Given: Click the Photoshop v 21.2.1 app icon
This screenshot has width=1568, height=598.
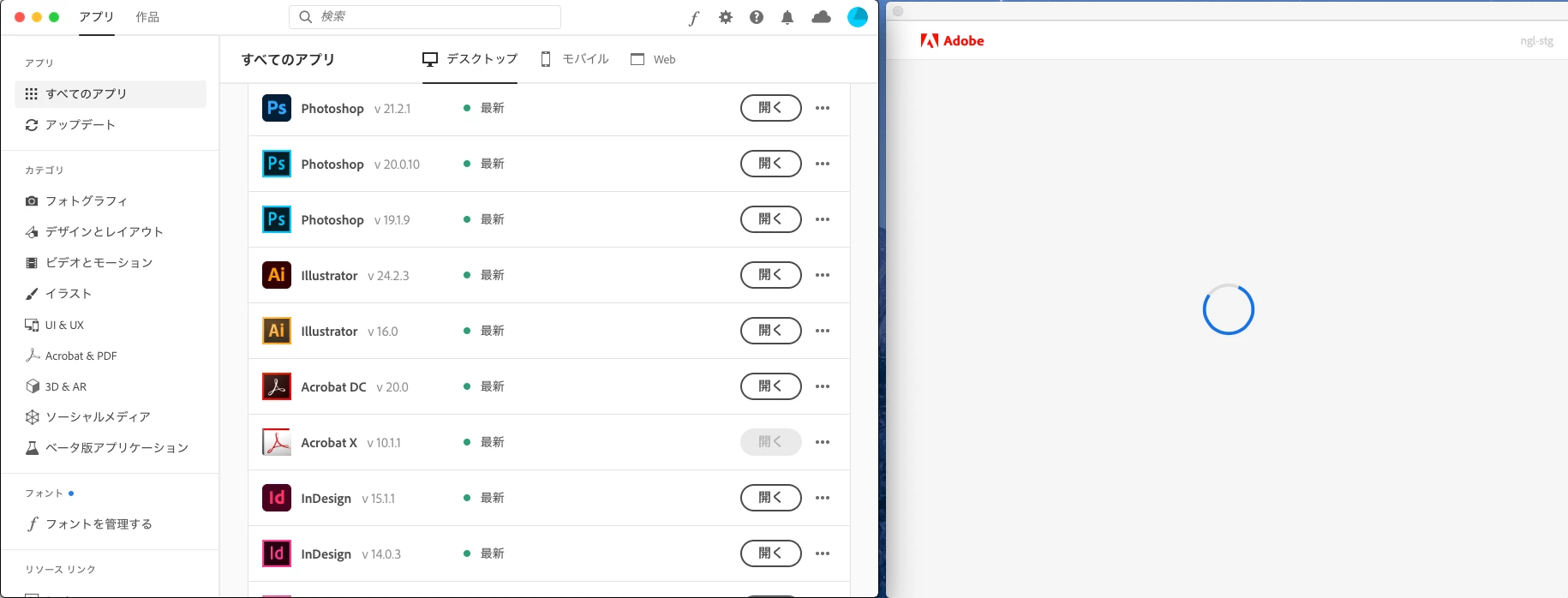Looking at the screenshot, I should [x=277, y=108].
